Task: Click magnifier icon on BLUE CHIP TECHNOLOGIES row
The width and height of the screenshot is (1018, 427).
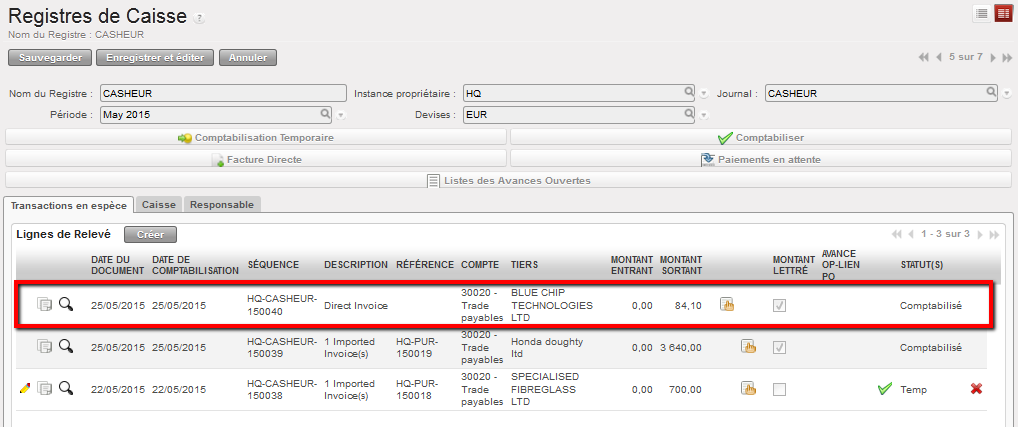Action: coord(66,304)
